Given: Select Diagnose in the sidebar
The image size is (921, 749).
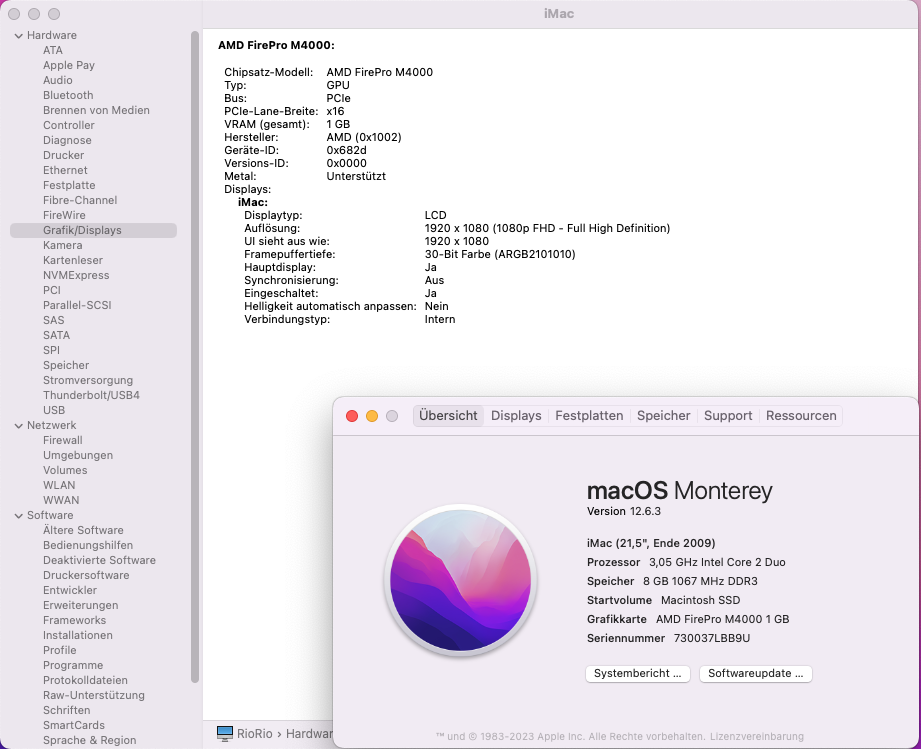Looking at the screenshot, I should pos(67,140).
